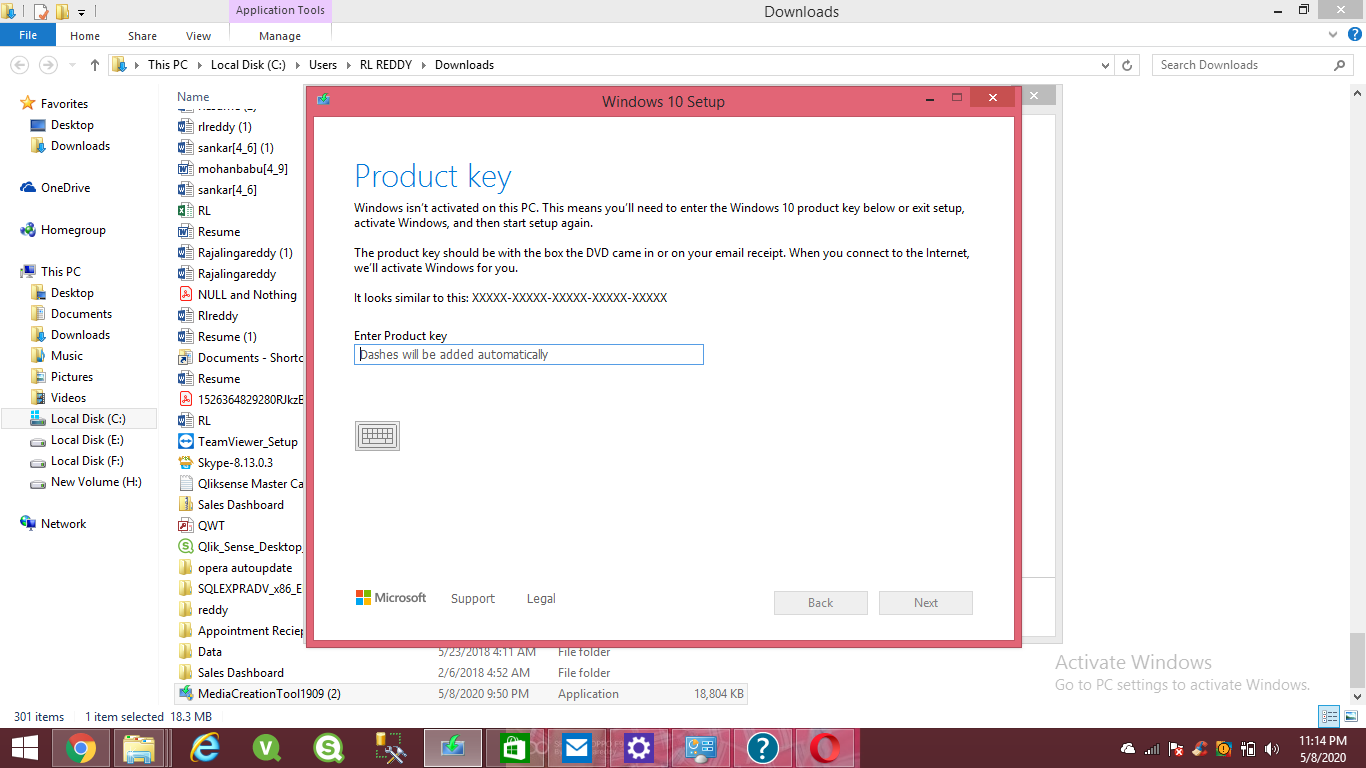
Task: Open Internet Explorer from taskbar
Action: coord(205,748)
